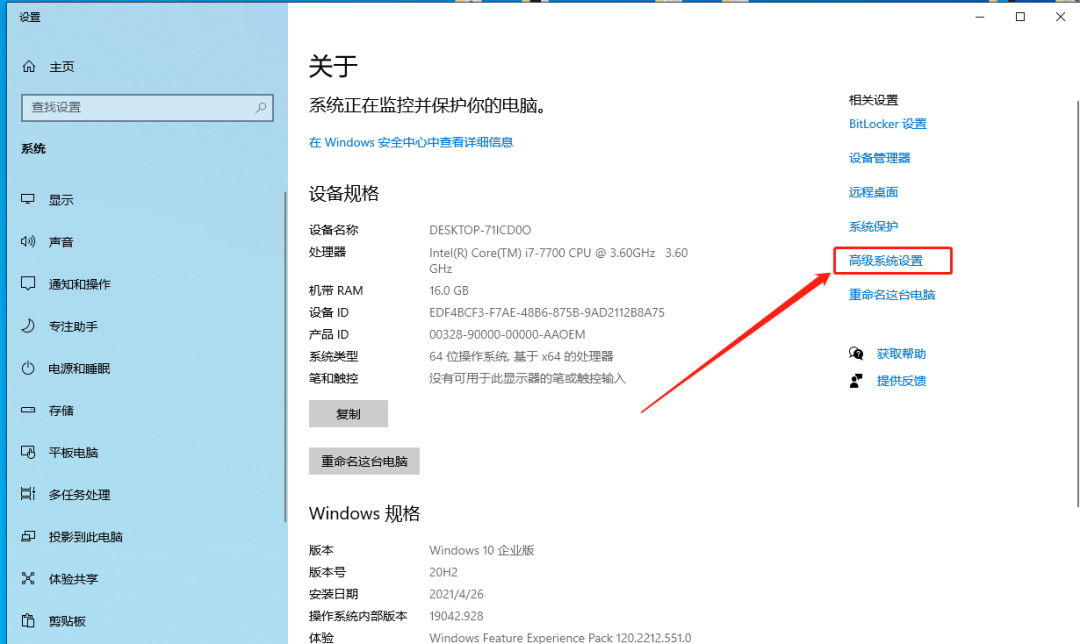Click the moon icon beside 专注助手
Screen dimensions: 1080x644
[28, 325]
